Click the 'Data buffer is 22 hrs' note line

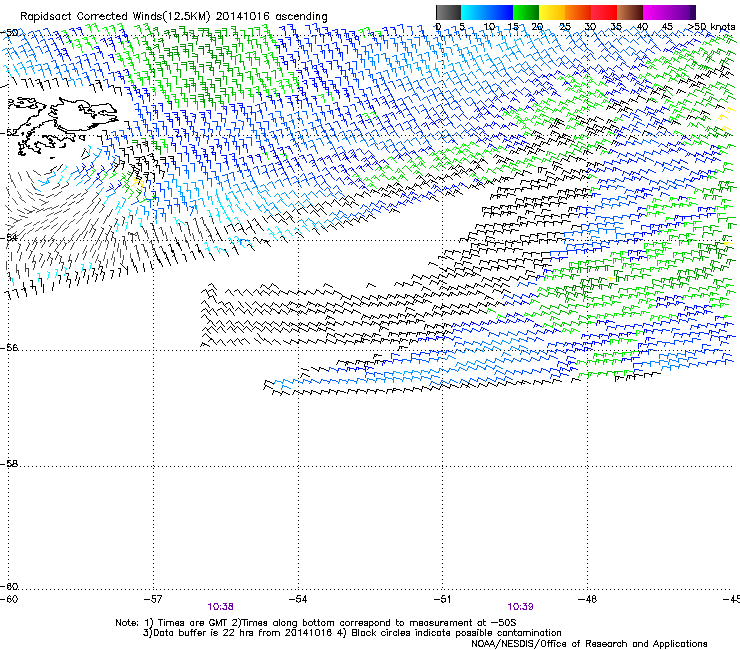(x=352, y=633)
